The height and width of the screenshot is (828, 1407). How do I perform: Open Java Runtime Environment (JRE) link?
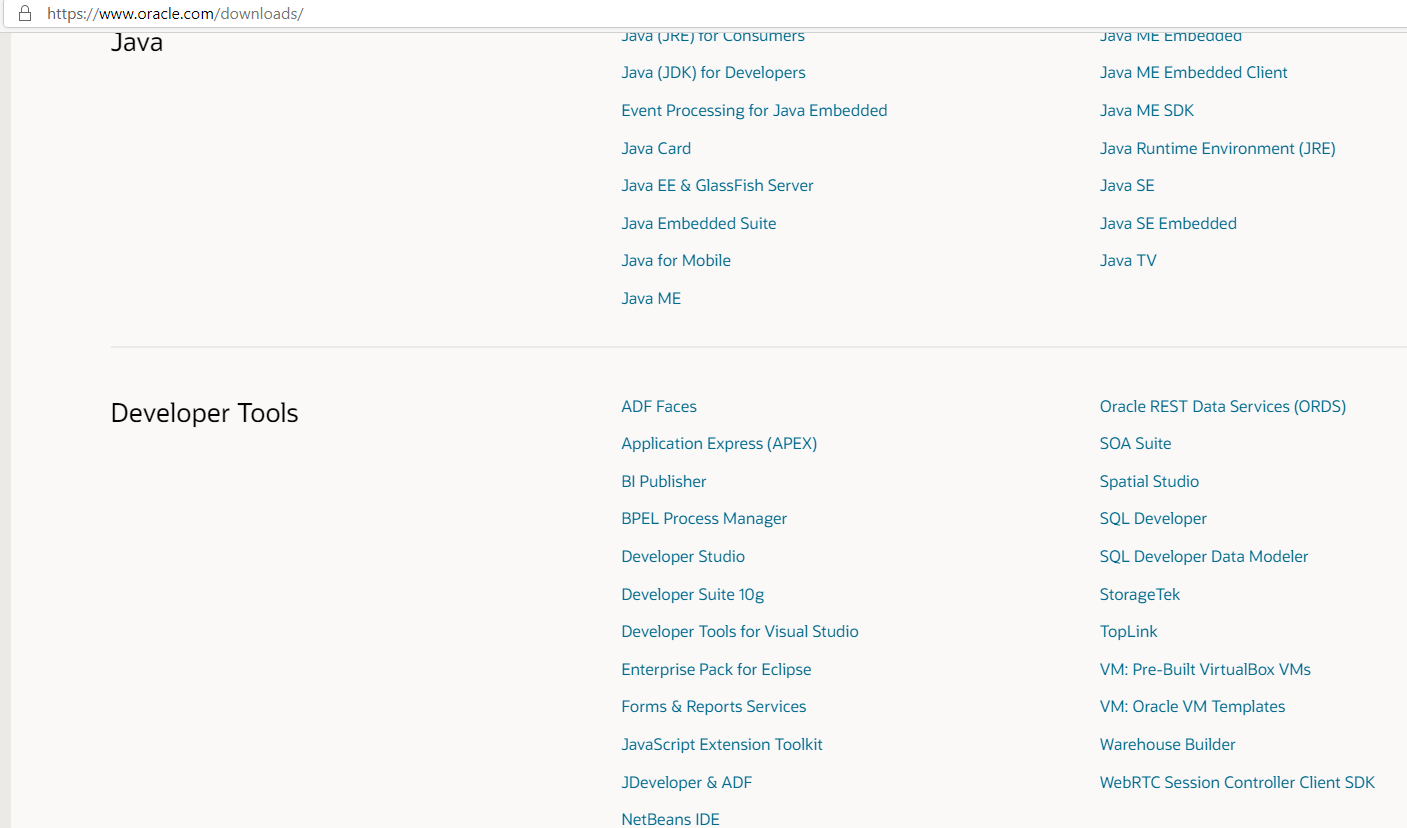click(x=1217, y=149)
